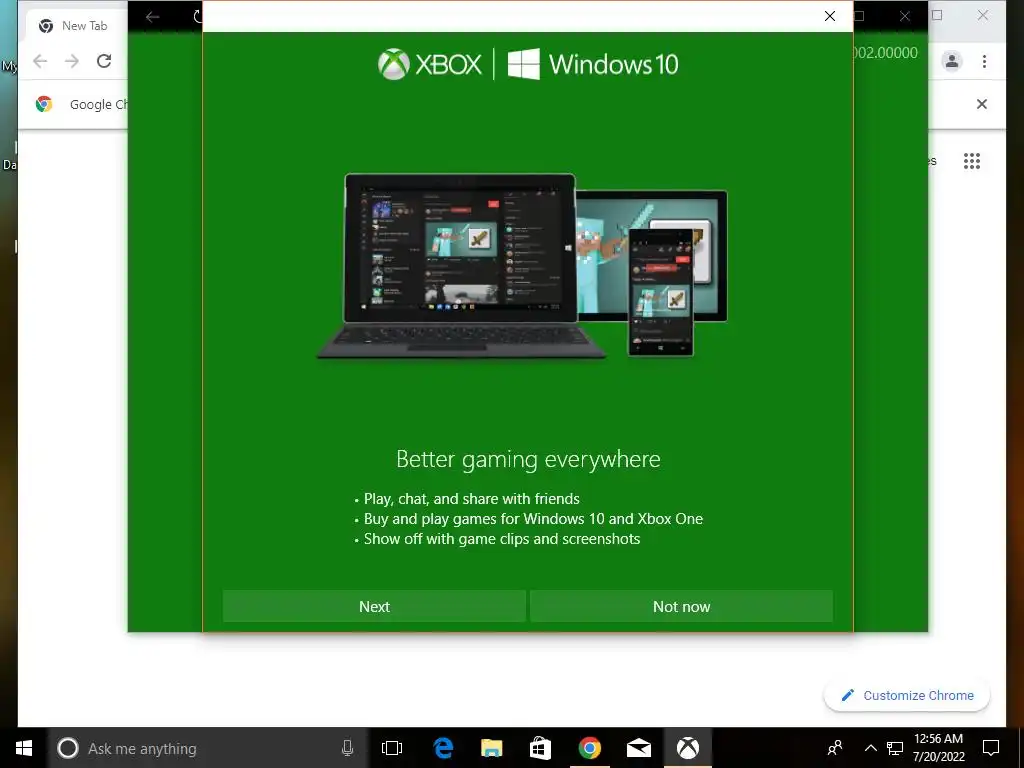The height and width of the screenshot is (768, 1024).
Task: Click the Xbox logo in the dialog header
Action: tap(430, 64)
